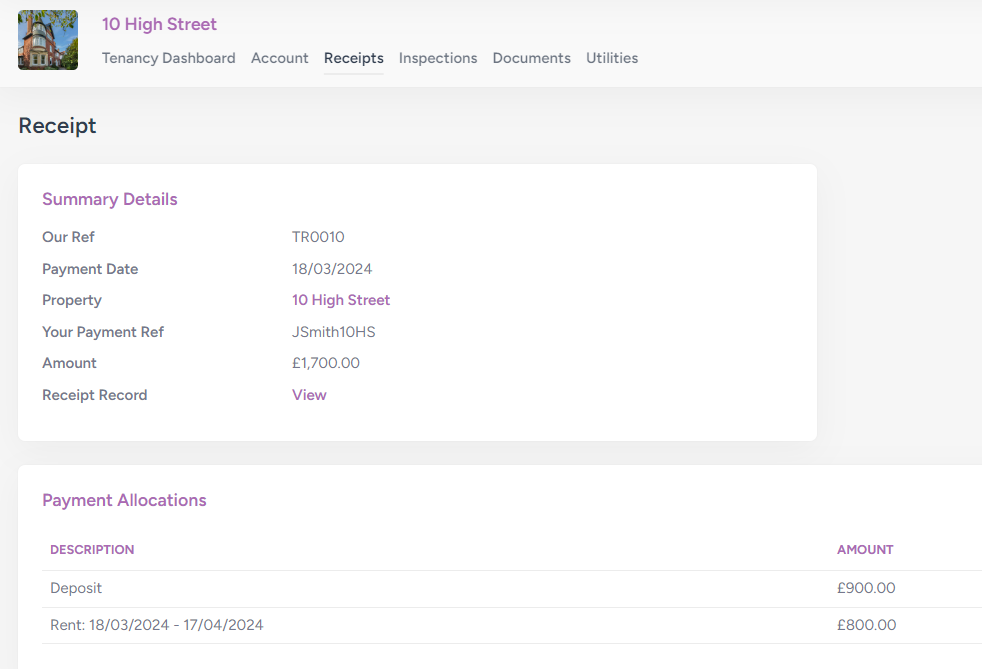
Task: Click the £800.00 rent amount
Action: 865,625
